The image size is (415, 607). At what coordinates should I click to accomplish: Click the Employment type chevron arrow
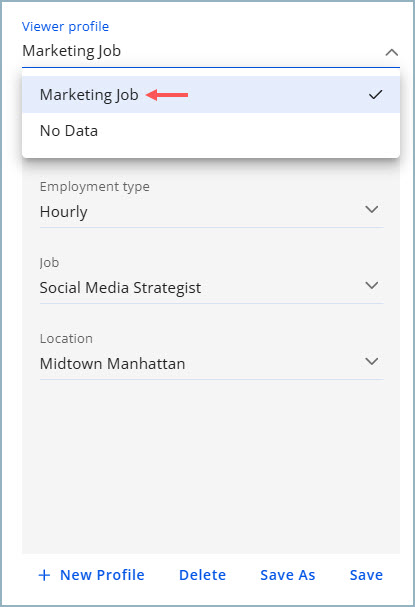372,209
